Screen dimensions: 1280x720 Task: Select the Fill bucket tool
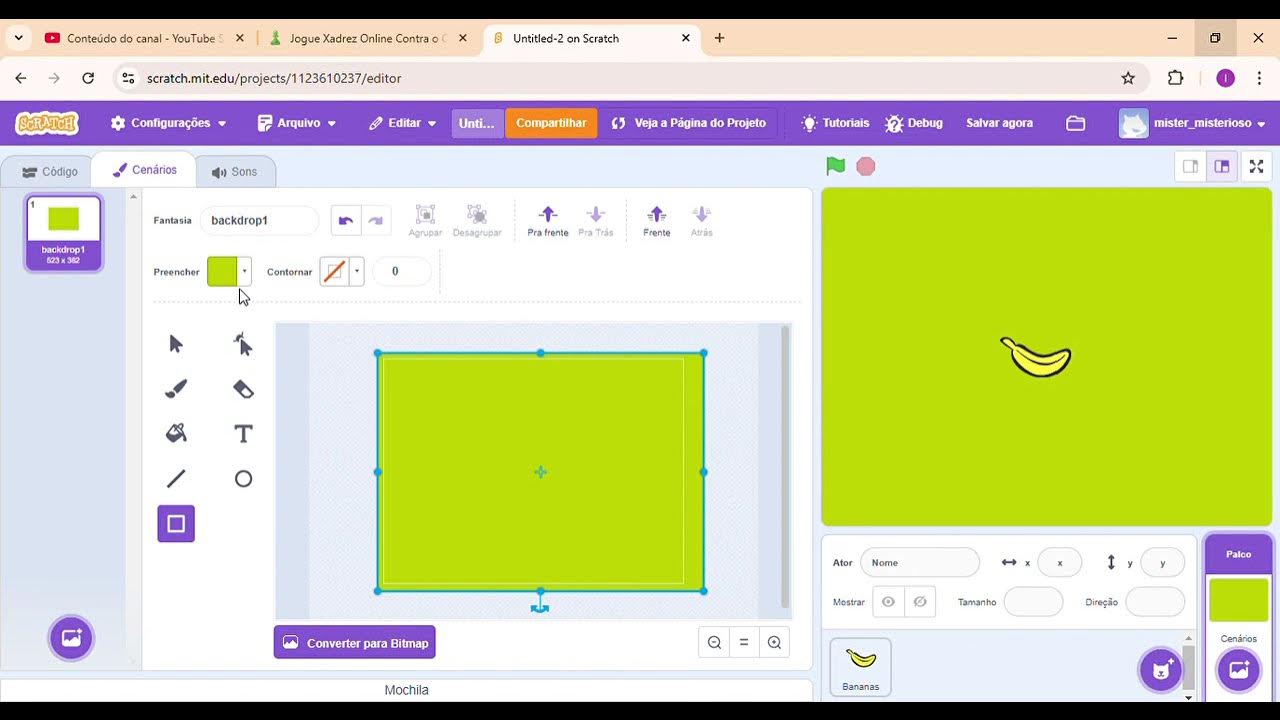coord(176,434)
